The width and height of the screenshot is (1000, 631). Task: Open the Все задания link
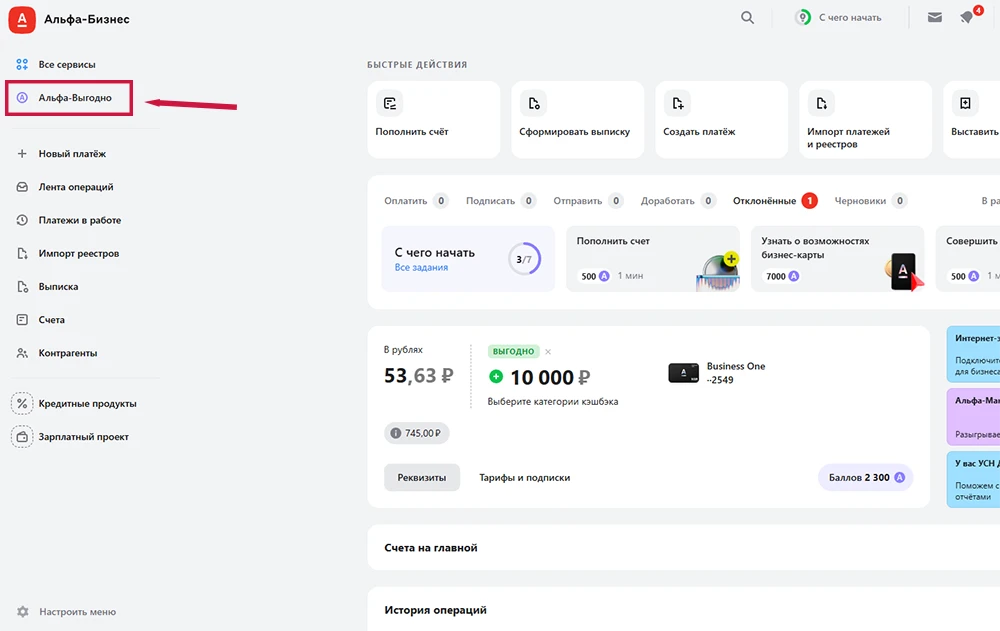click(x=421, y=268)
